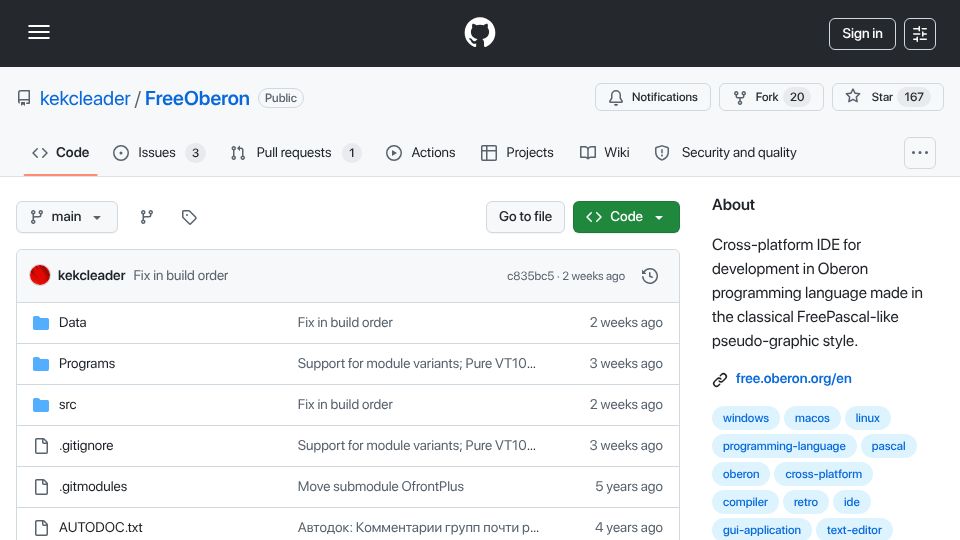
Task: Select the windows topic tag
Action: 745,418
